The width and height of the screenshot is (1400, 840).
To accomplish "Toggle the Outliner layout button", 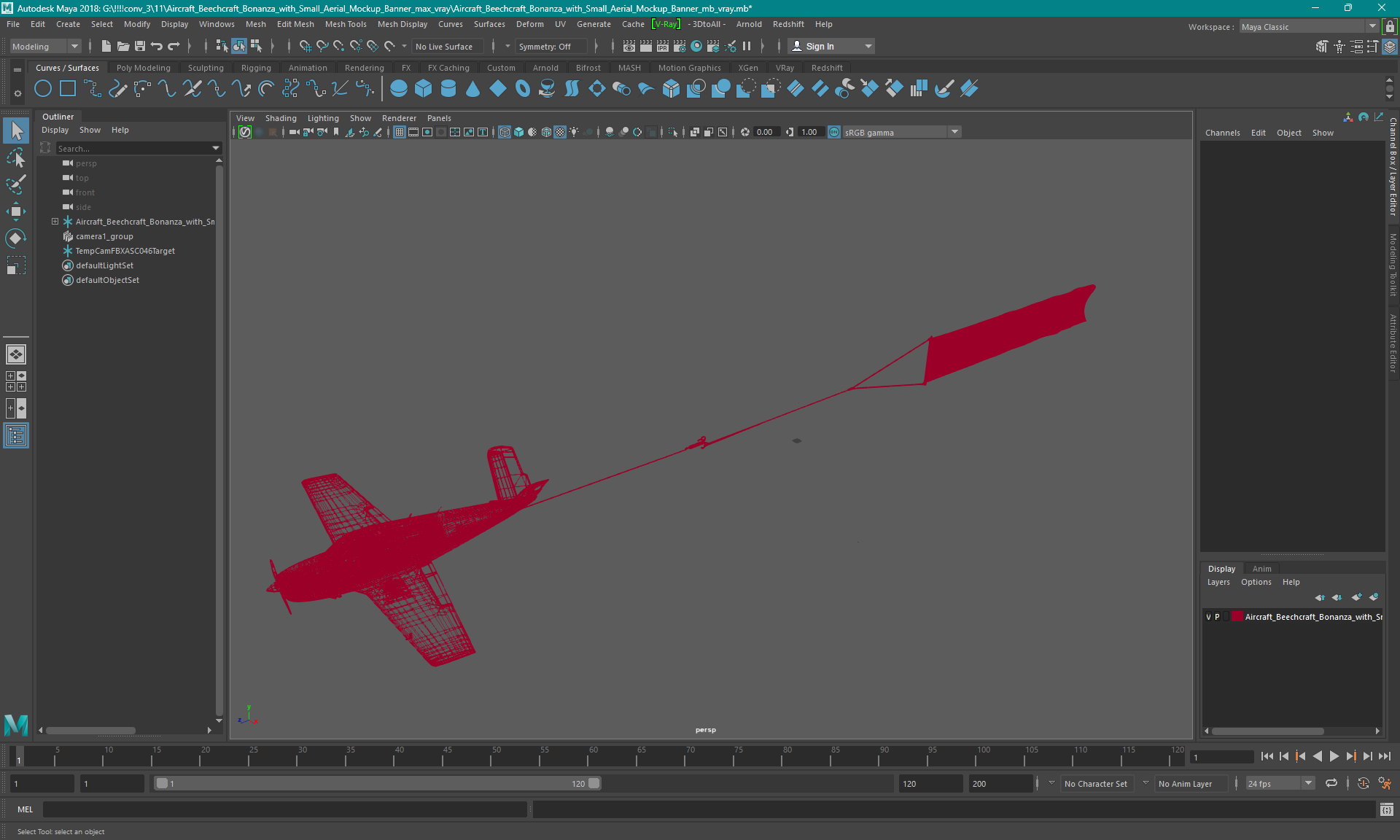I will pyautogui.click(x=16, y=436).
